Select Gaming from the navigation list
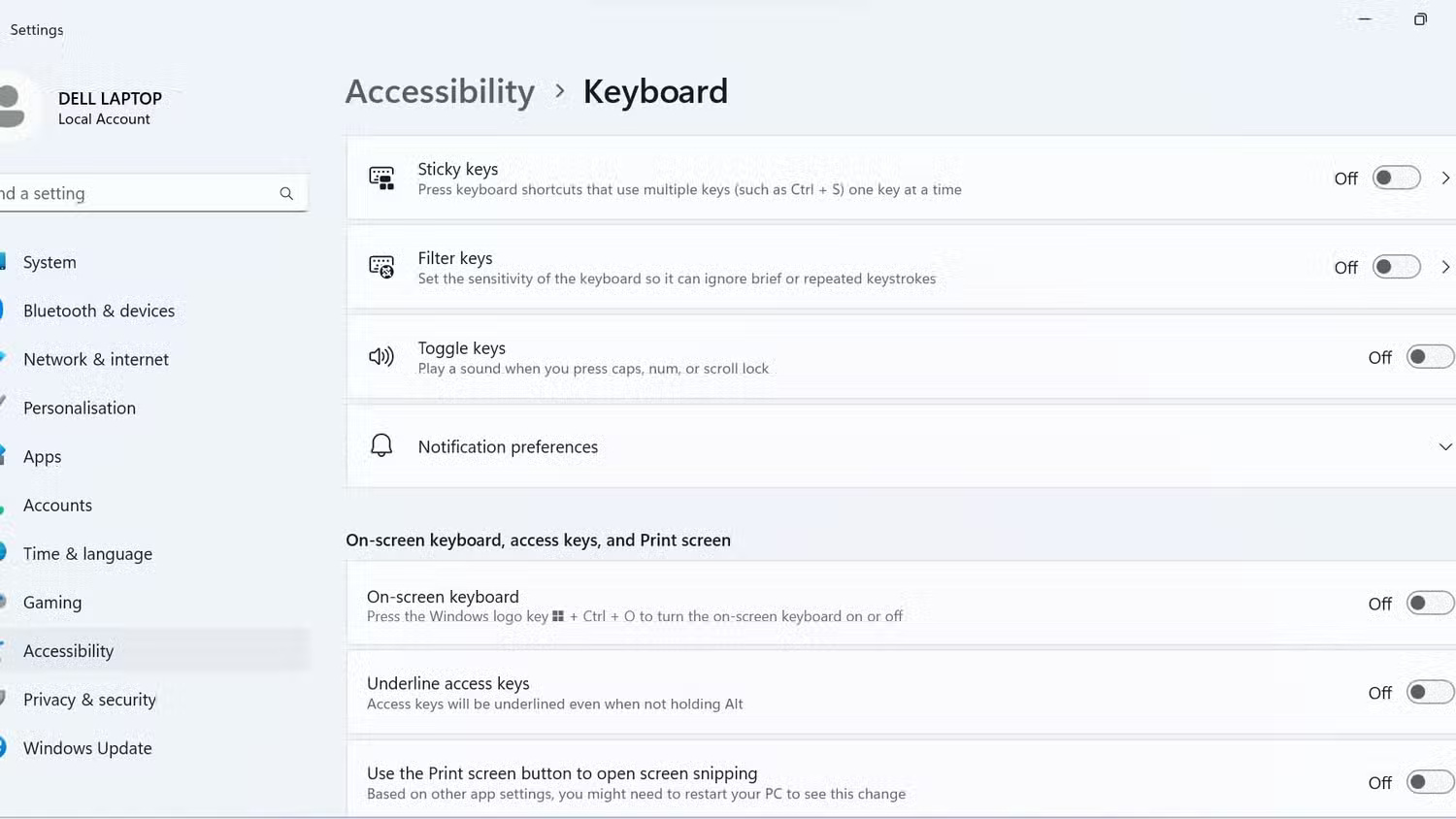Image resolution: width=1456 pixels, height=819 pixels. [x=52, y=602]
